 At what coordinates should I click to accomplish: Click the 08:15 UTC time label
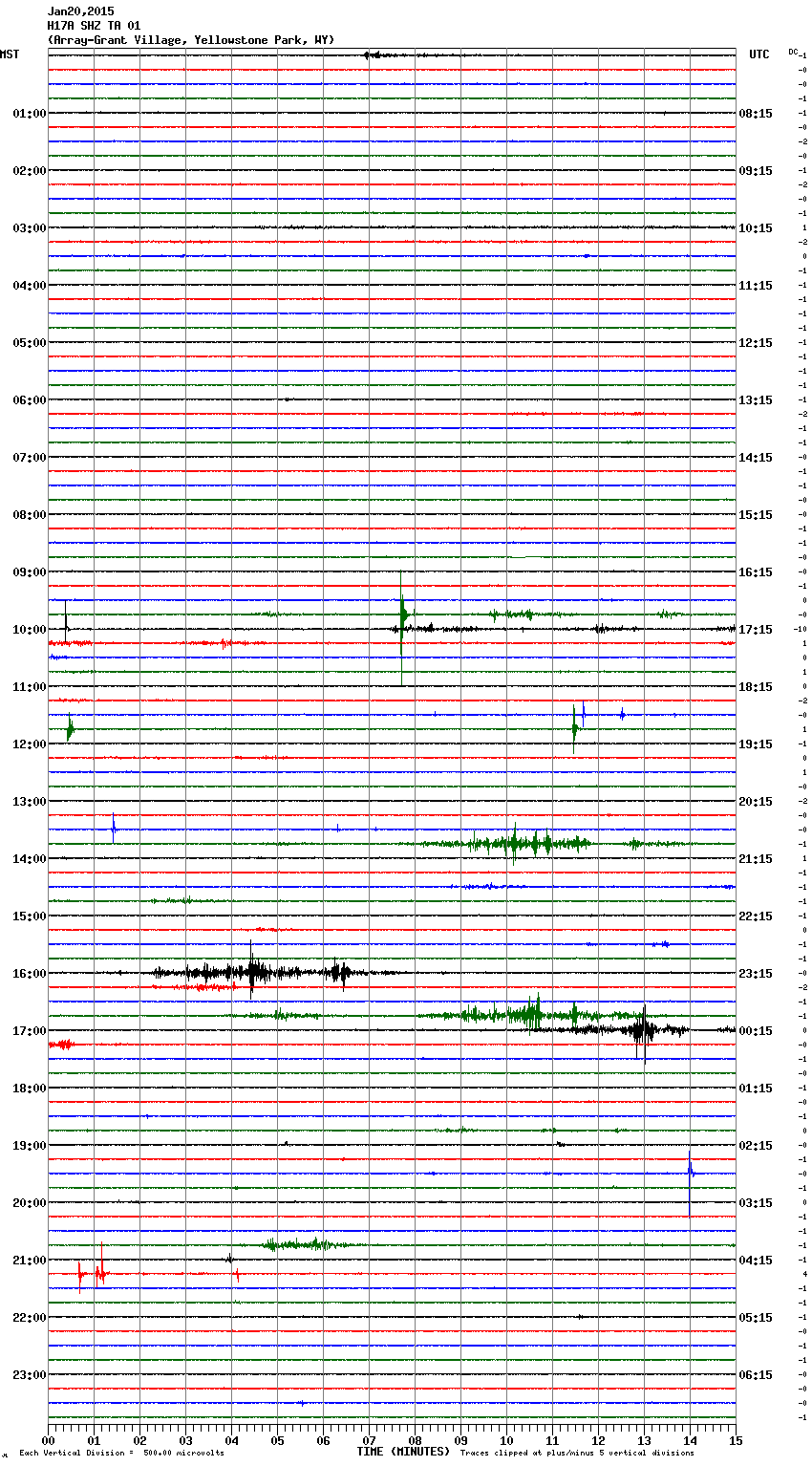coord(756,114)
